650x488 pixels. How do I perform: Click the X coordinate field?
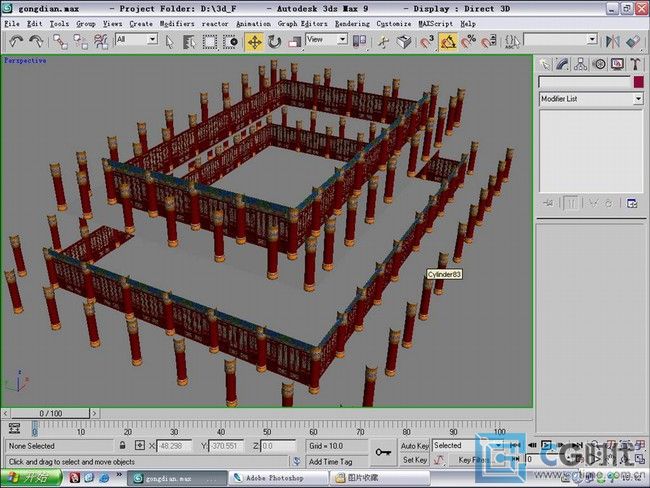click(174, 446)
